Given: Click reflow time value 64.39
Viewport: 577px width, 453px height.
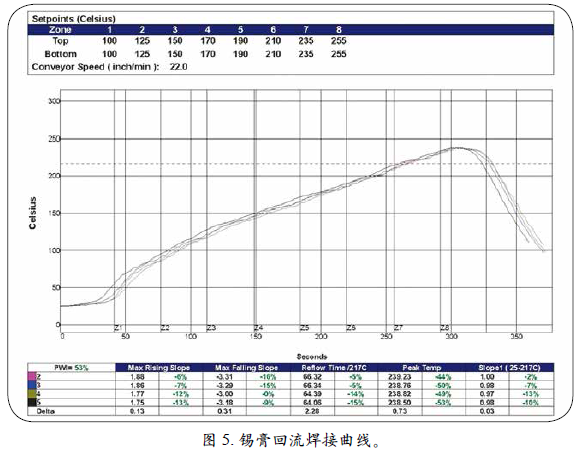Looking at the screenshot, I should 312,394.
